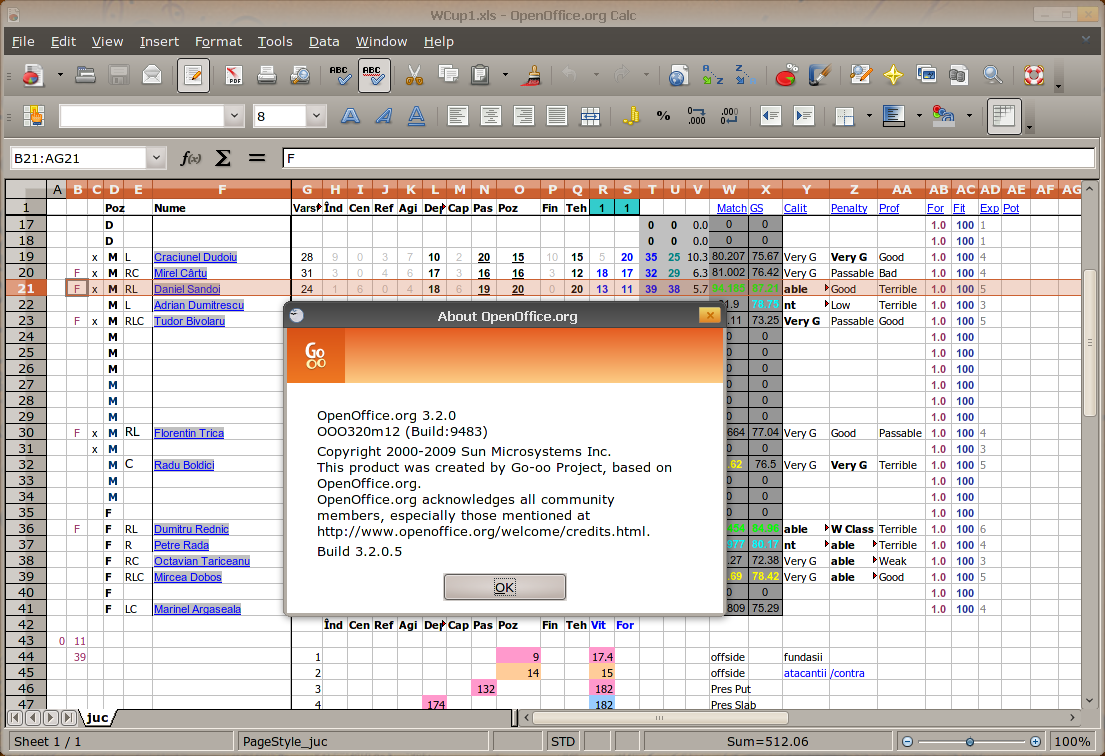Select the Format Paintbrush tool
The image size is (1105, 756).
[534, 75]
